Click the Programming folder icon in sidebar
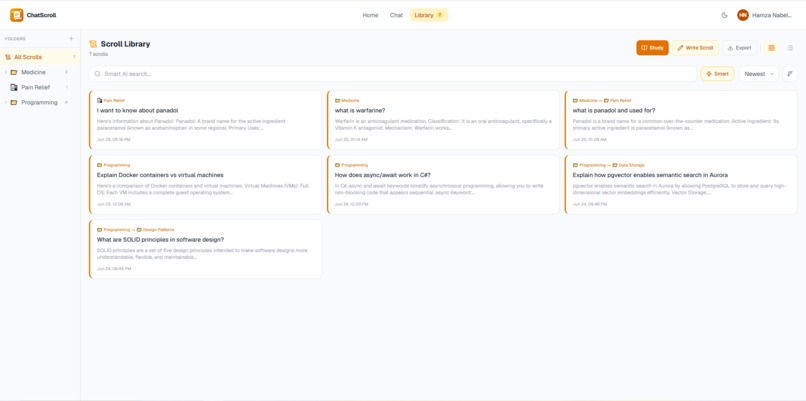The image size is (806, 401). pos(14,103)
